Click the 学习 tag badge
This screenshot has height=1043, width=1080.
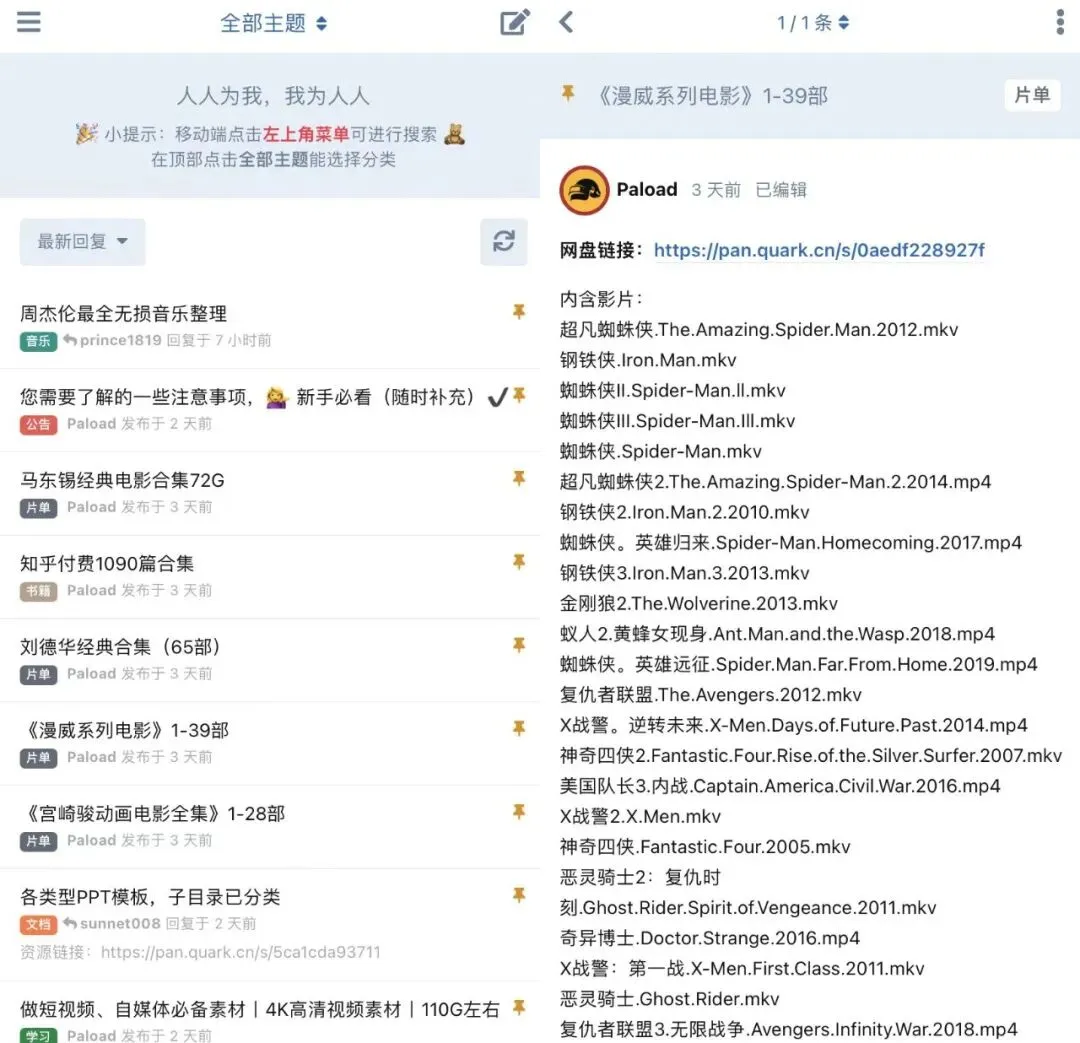tap(39, 1035)
